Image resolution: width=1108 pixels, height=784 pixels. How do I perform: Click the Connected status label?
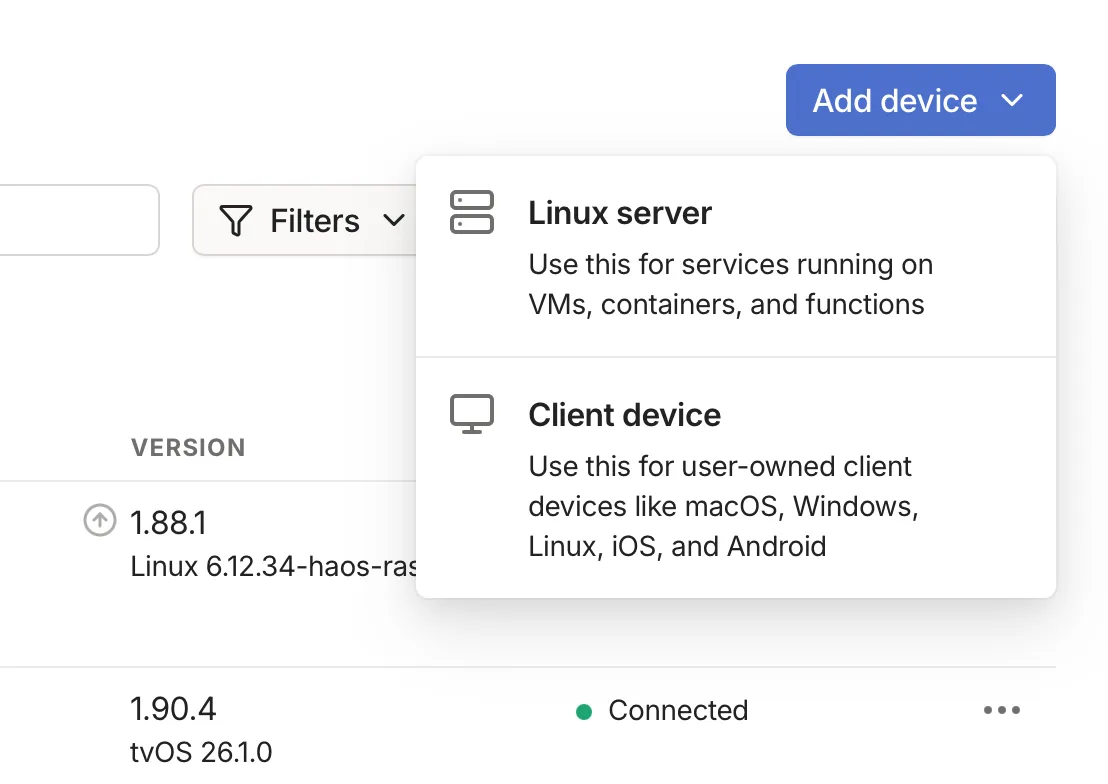click(678, 711)
